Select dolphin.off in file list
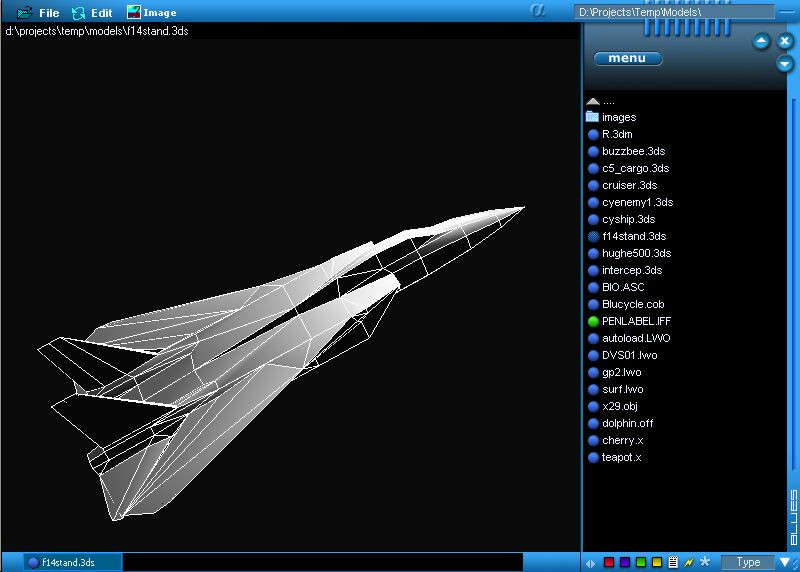The height and width of the screenshot is (572, 800). [620, 423]
